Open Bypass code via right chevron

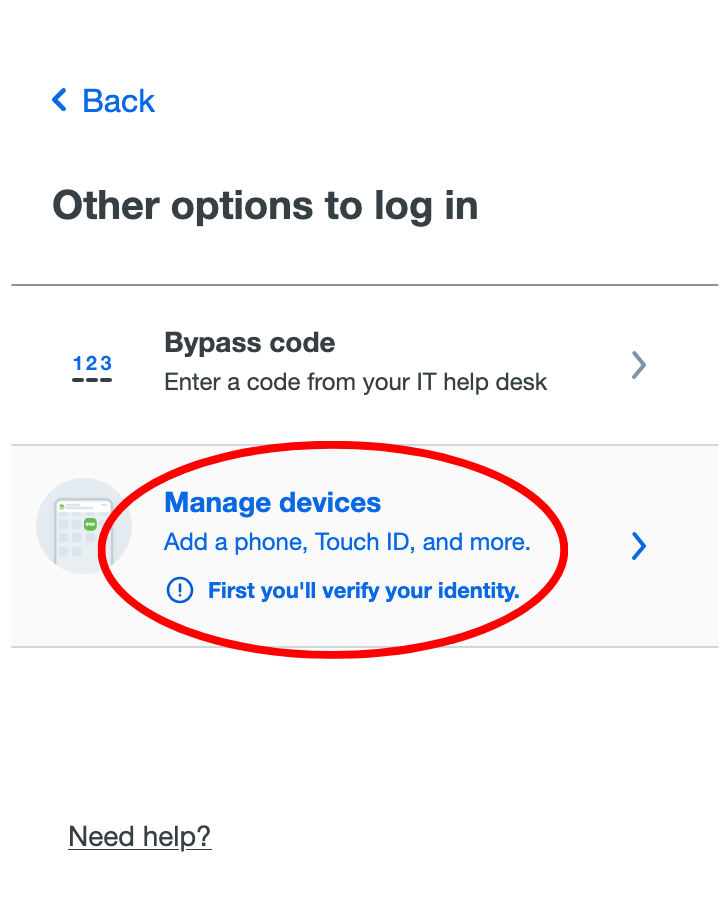pyautogui.click(x=638, y=365)
